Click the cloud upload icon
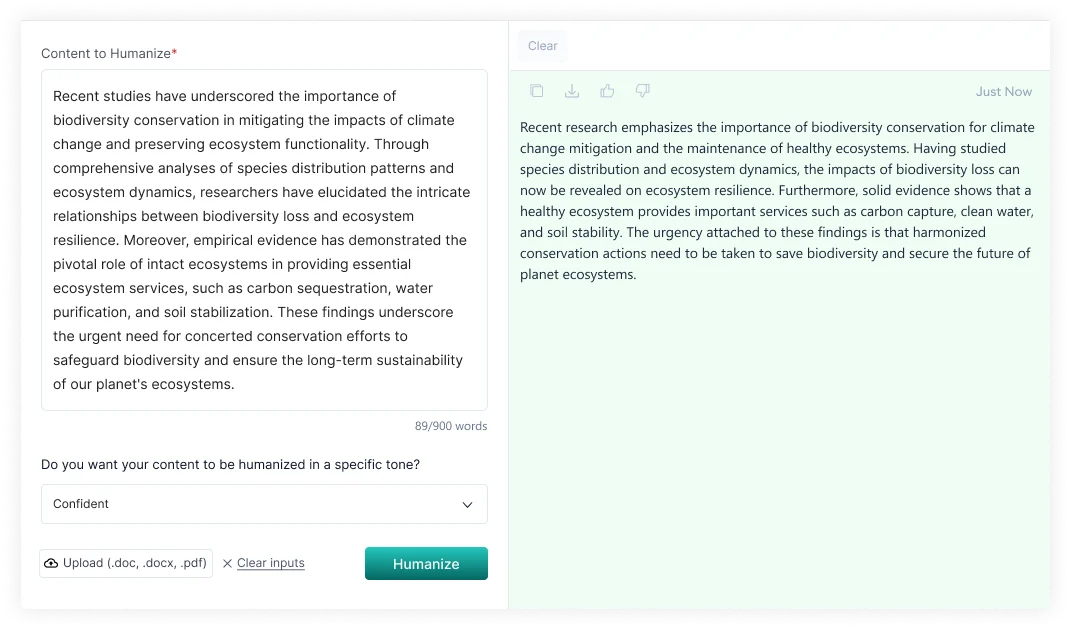Viewport: 1071px width, 630px height. point(51,563)
